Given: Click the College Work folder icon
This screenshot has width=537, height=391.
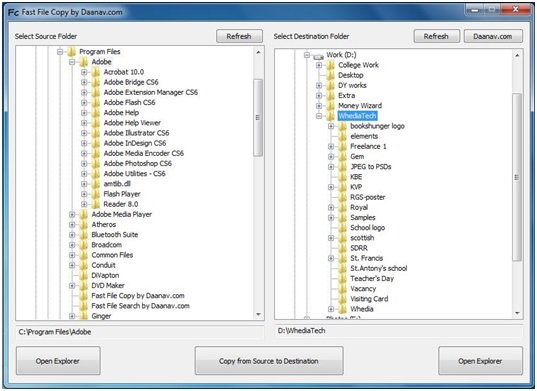Looking at the screenshot, I should point(330,65).
